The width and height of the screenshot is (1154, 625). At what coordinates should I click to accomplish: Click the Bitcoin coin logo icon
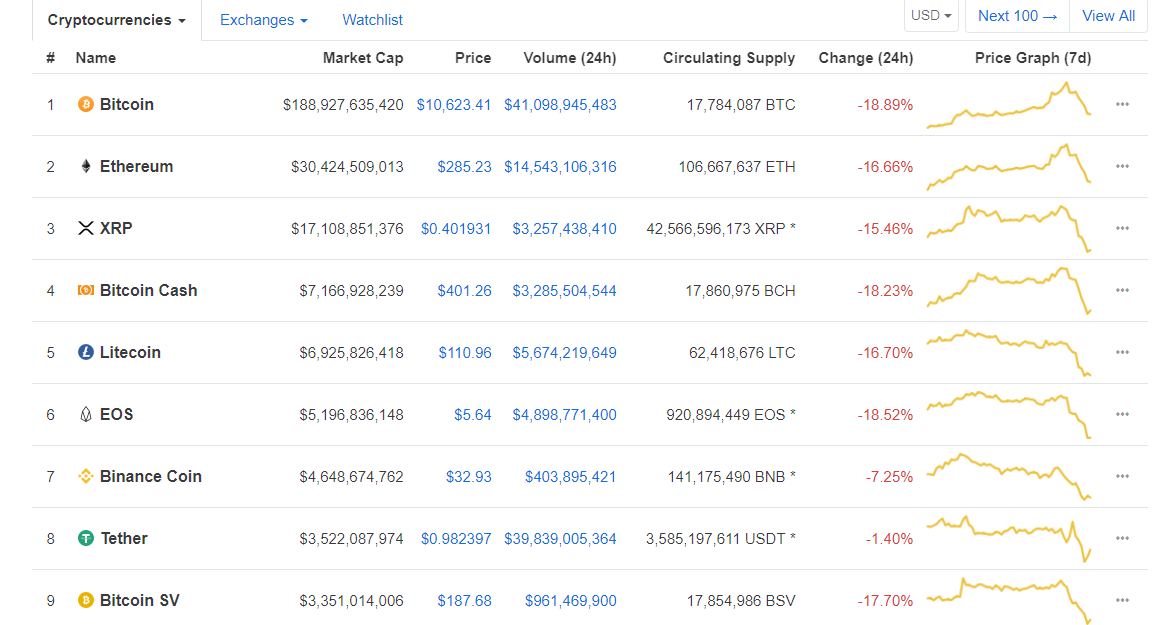pos(85,105)
